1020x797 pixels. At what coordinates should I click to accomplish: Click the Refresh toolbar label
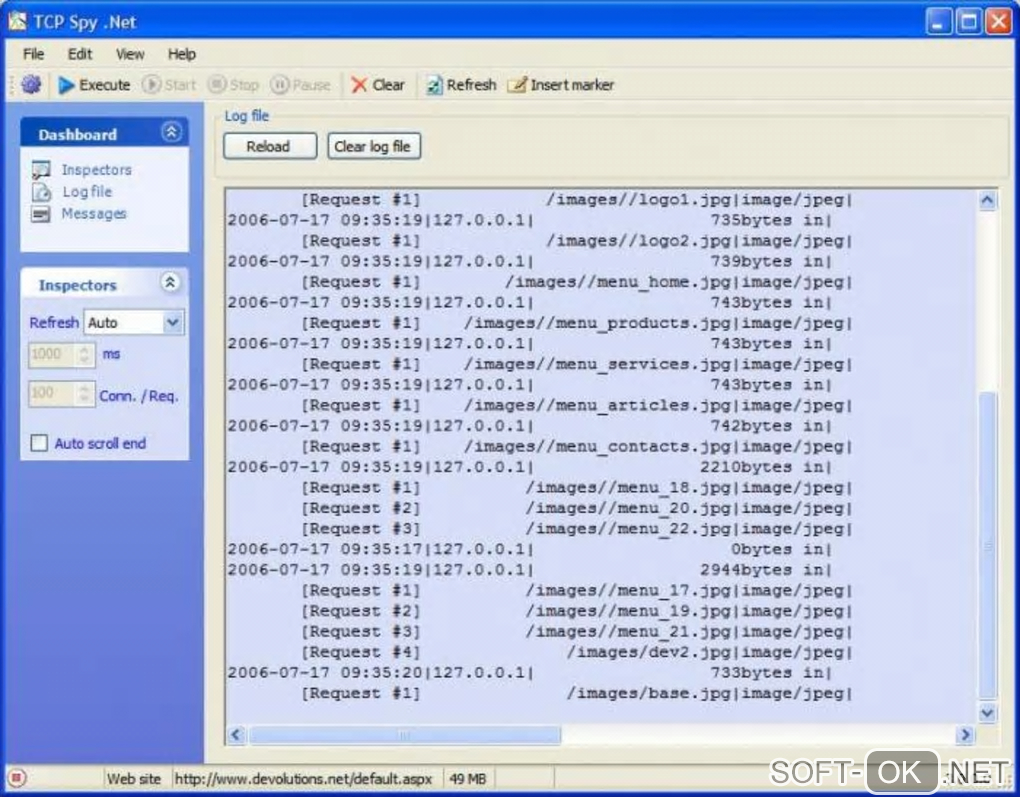471,85
